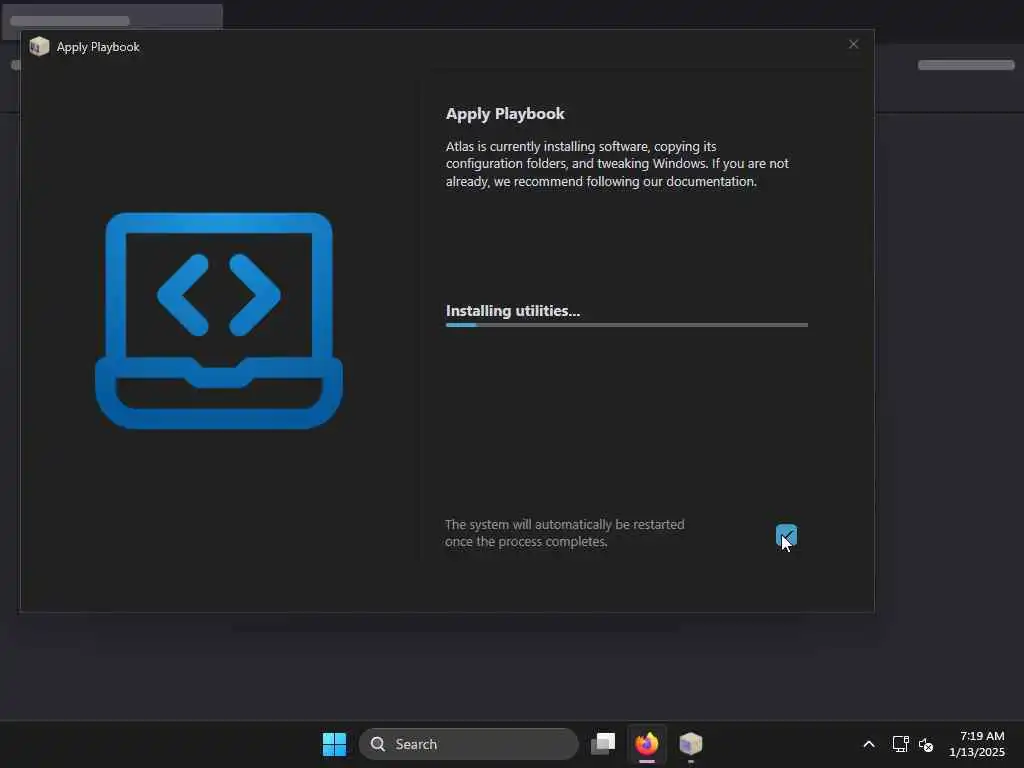Open the Windows Start menu
The image size is (1024, 768).
[x=334, y=744]
